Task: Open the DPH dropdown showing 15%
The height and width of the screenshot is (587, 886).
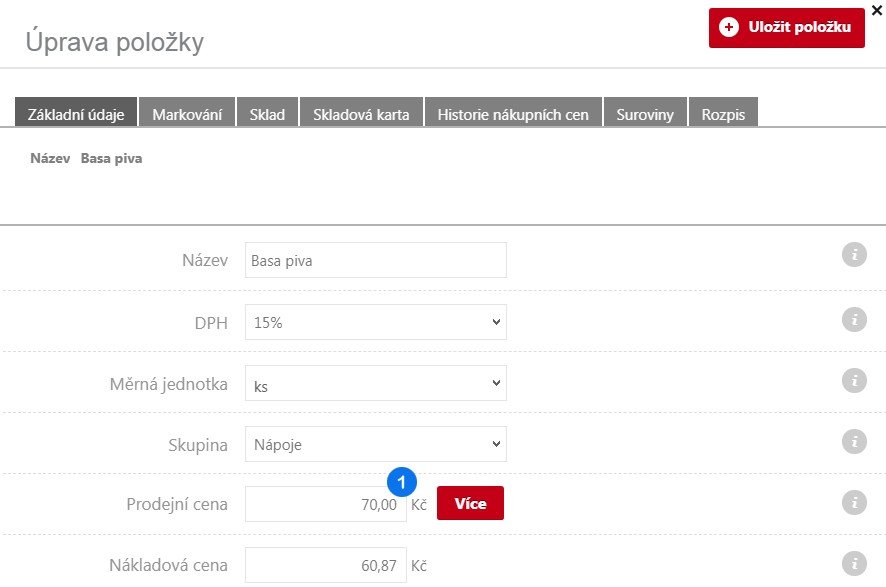Action: click(x=375, y=321)
